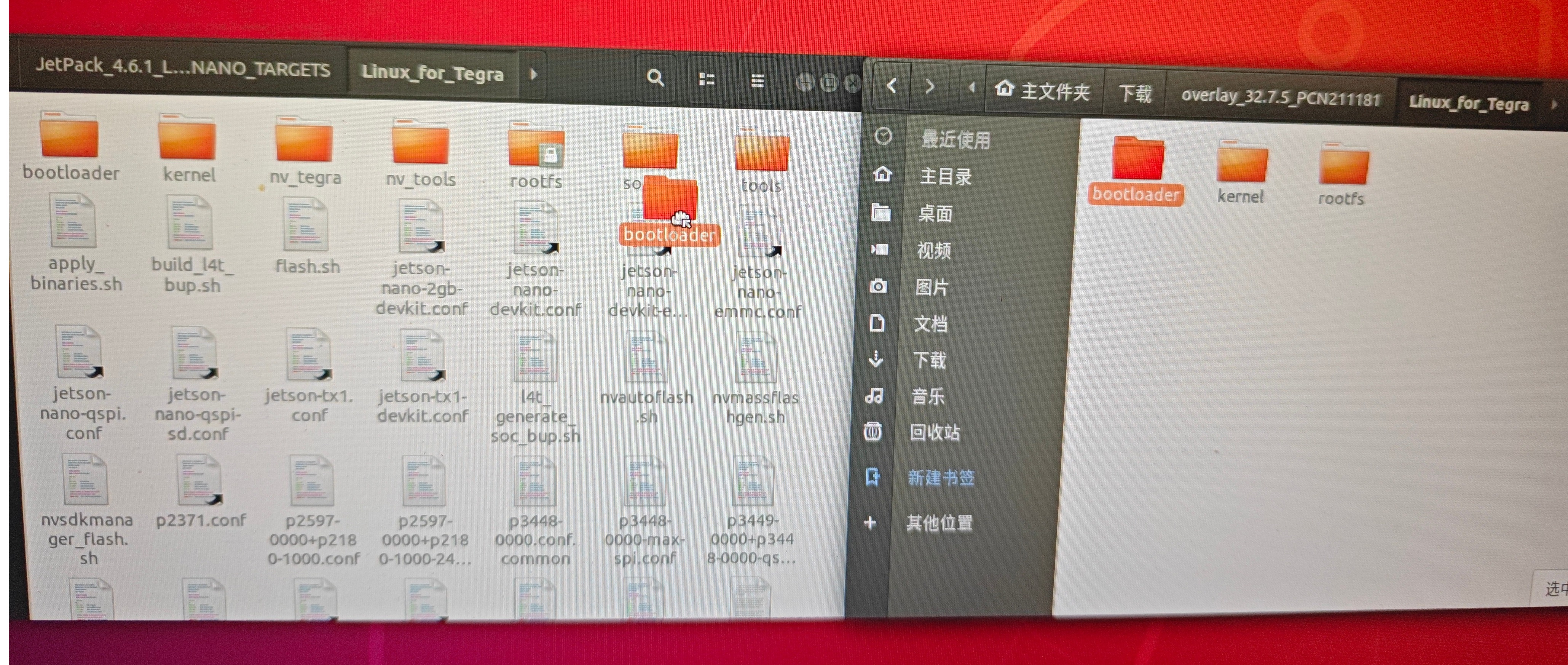
Task: Go back with left arrow button
Action: [892, 86]
